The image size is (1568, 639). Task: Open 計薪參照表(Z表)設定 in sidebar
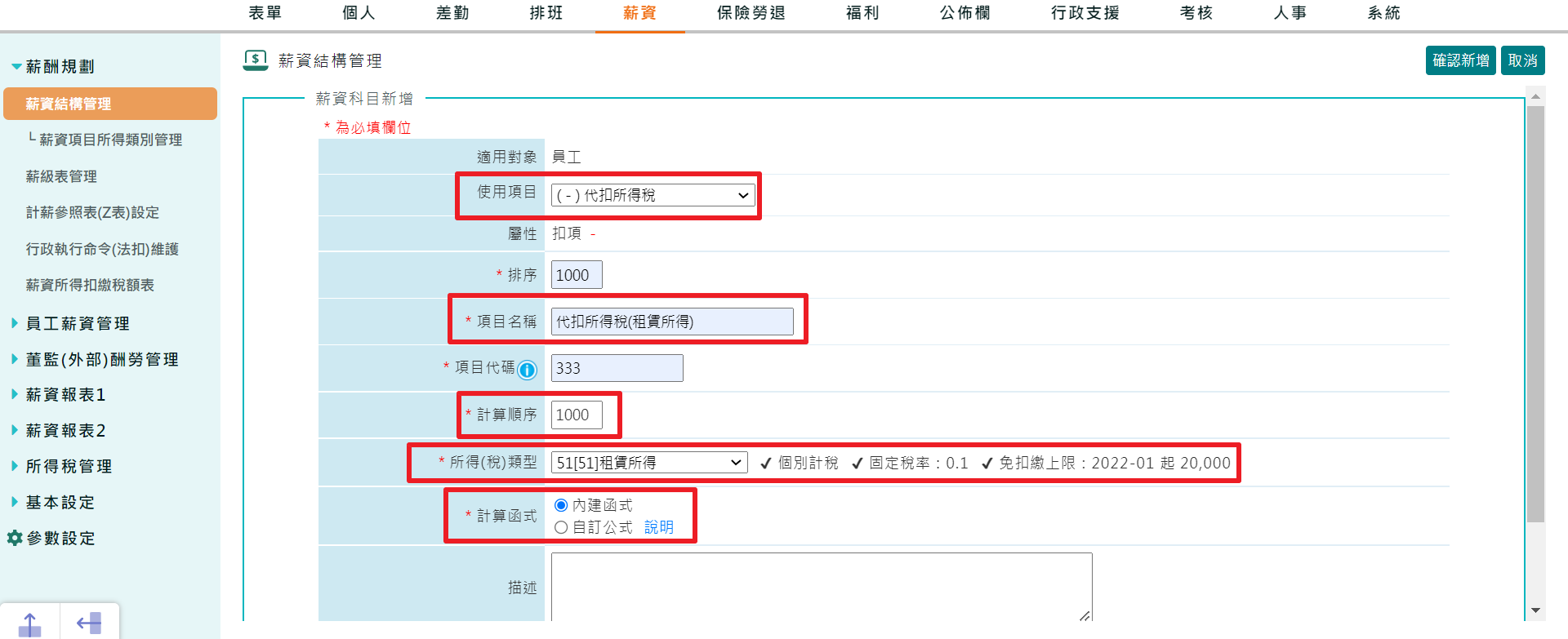(92, 212)
